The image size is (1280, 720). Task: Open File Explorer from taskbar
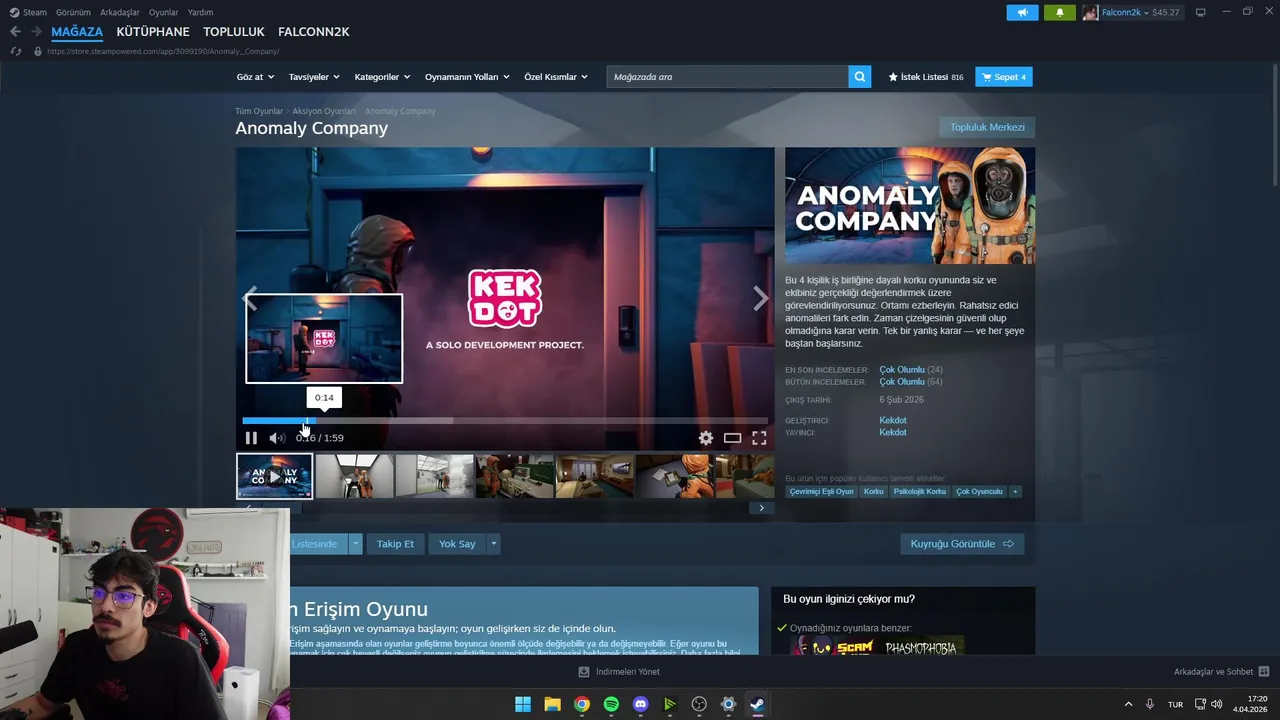click(552, 704)
